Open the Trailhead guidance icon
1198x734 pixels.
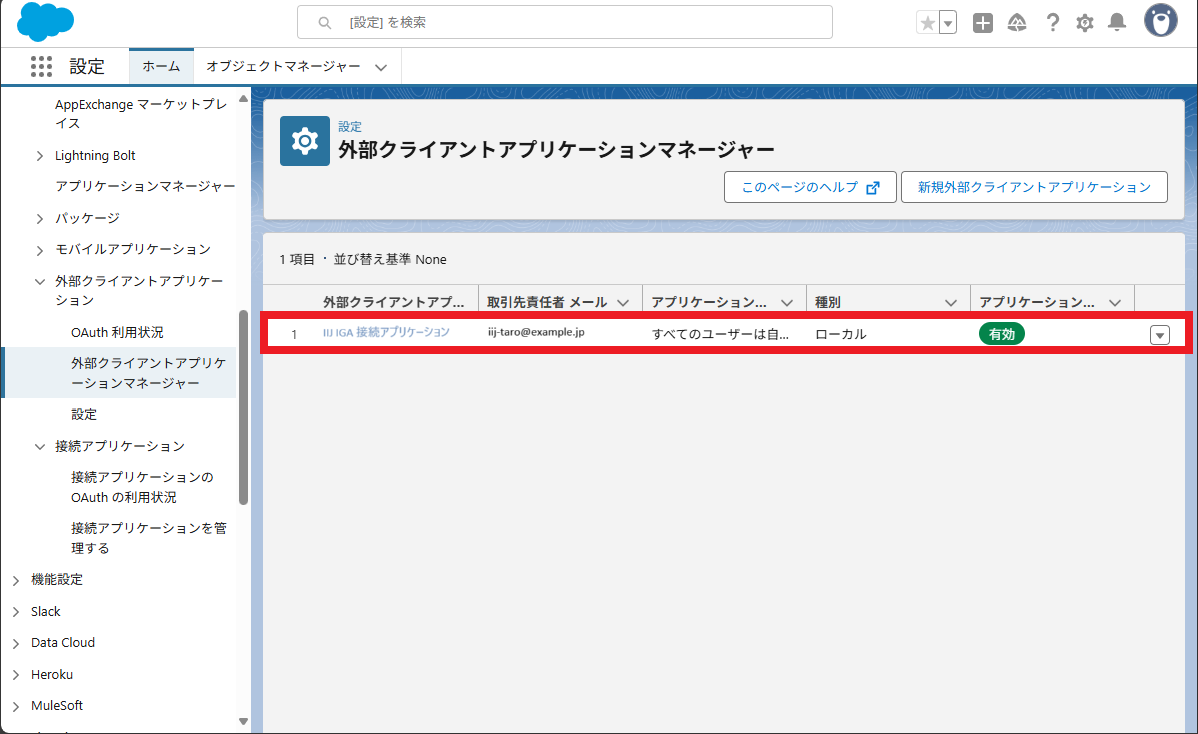click(x=1017, y=23)
